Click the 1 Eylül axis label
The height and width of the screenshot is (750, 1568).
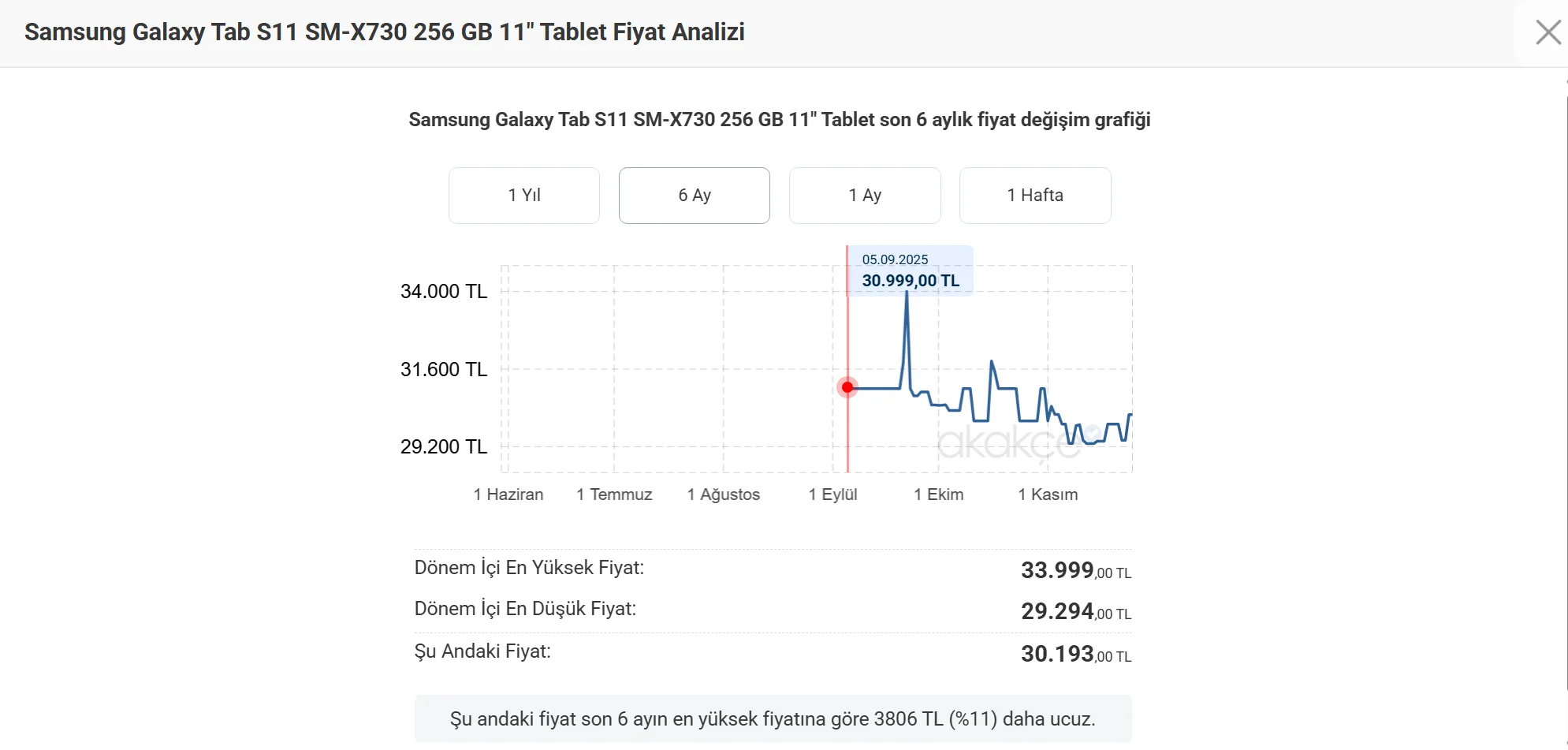[833, 494]
